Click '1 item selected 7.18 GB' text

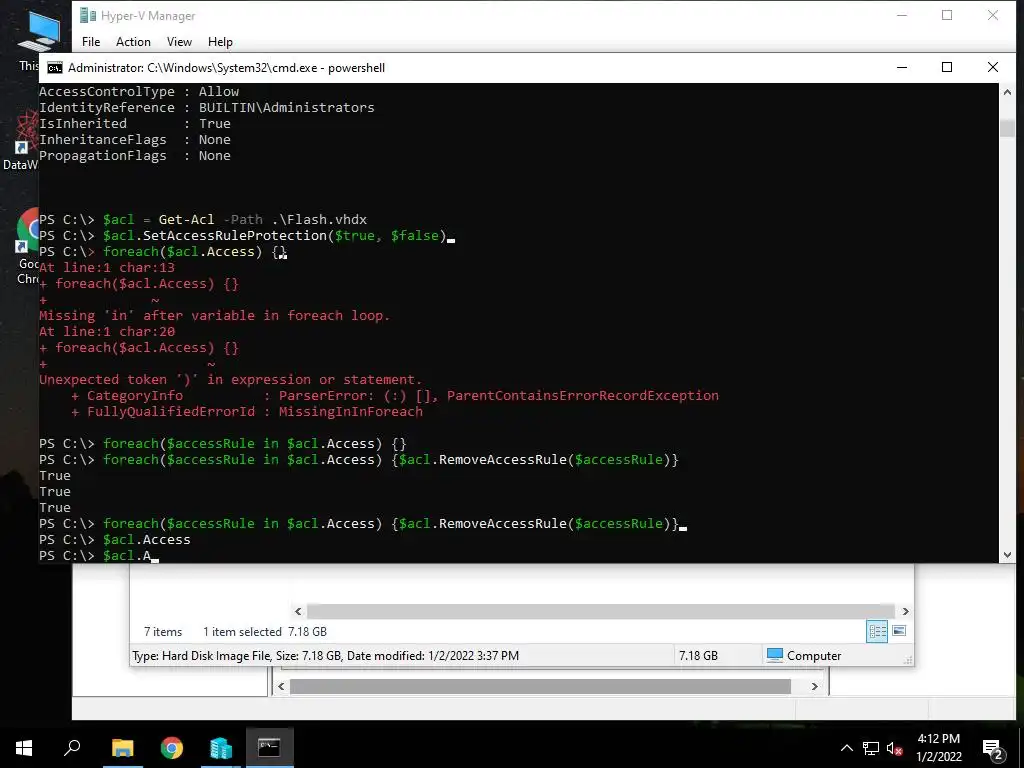pos(264,632)
